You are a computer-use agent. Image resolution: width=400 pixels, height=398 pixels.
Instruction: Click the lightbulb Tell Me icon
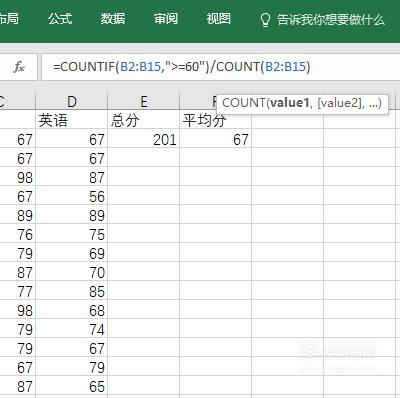pos(265,20)
